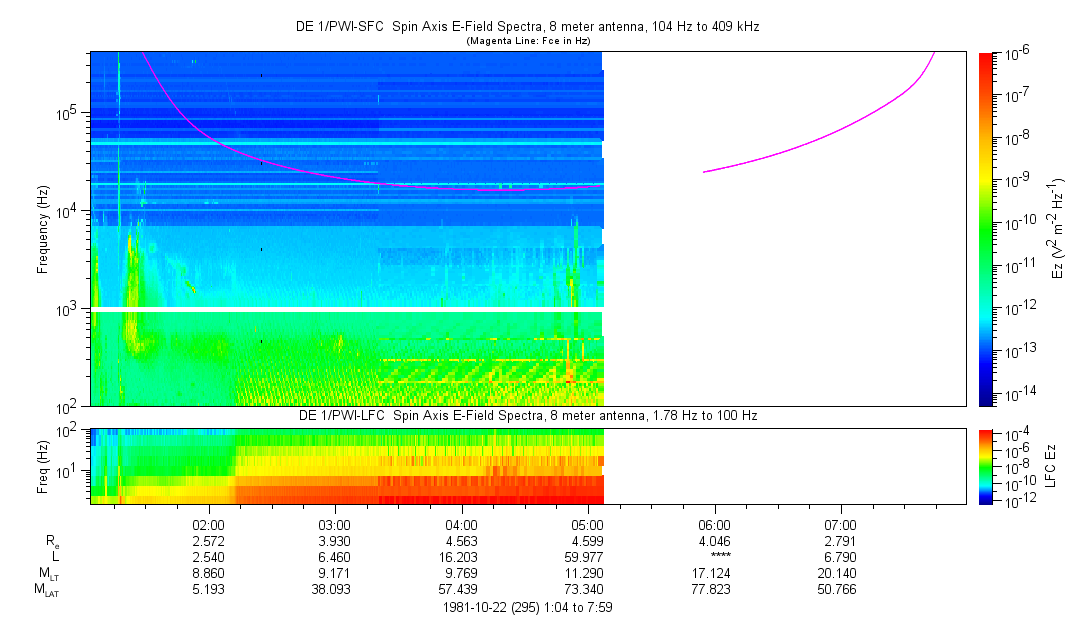Click the MLAT row label
This screenshot has height=620, width=1083.
pos(49,589)
